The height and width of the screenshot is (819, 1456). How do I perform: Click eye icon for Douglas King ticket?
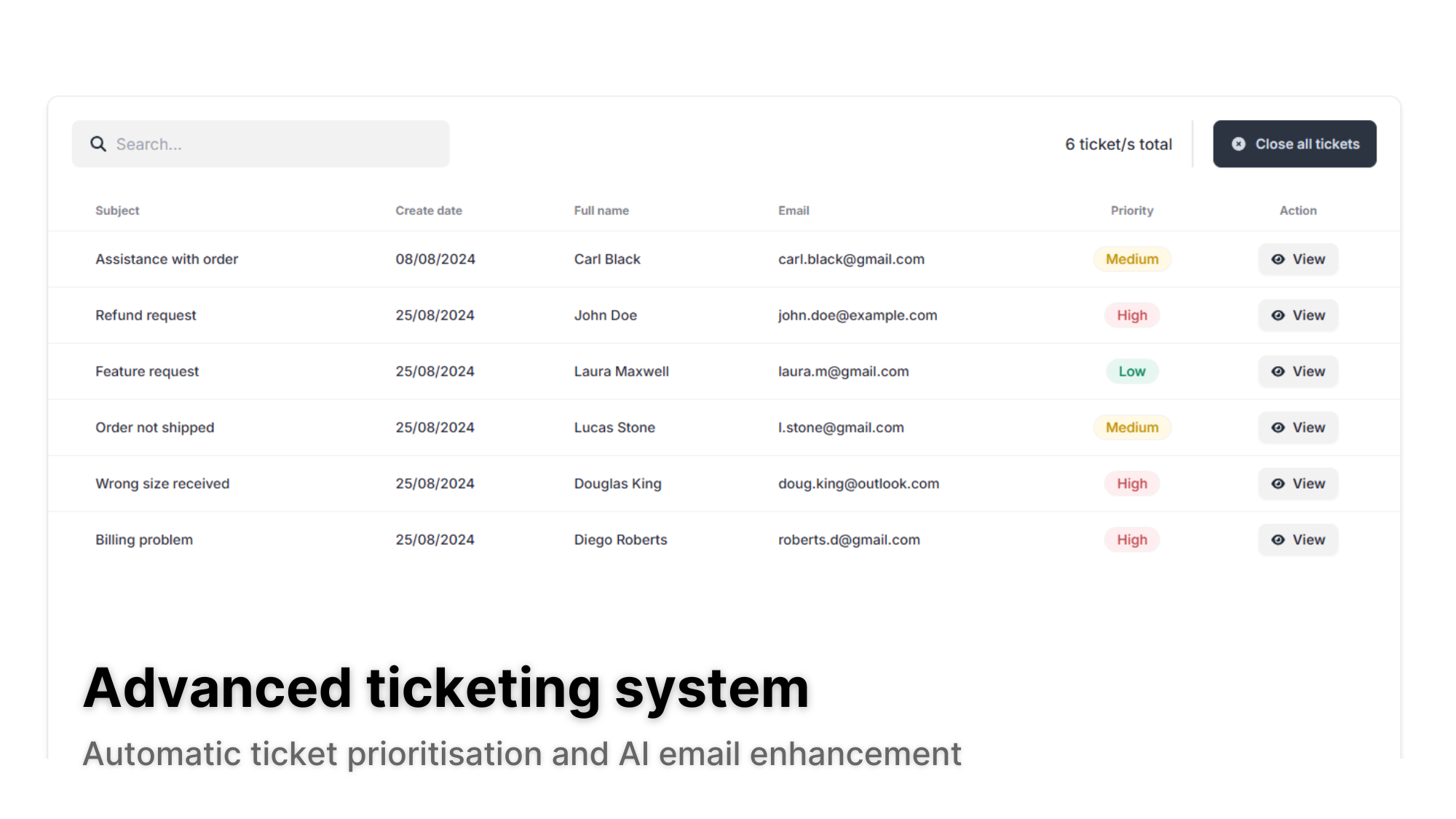(x=1278, y=483)
